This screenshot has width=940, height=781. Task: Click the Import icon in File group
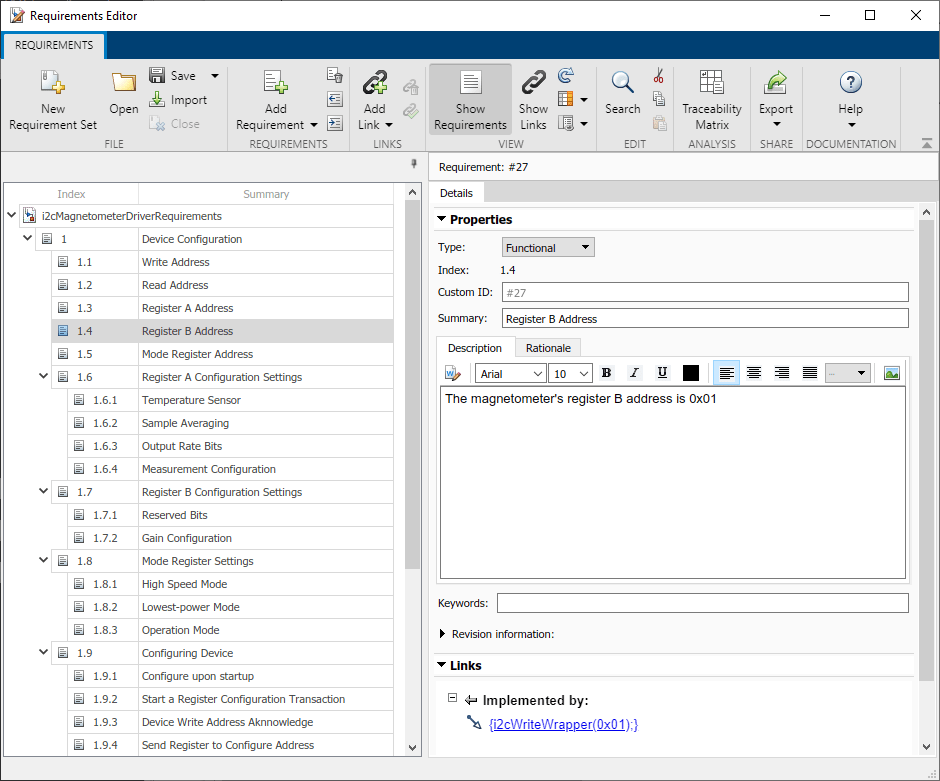pyautogui.click(x=157, y=100)
